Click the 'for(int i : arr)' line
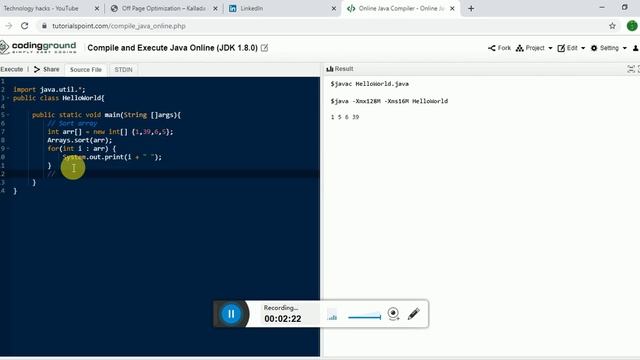 pos(82,148)
